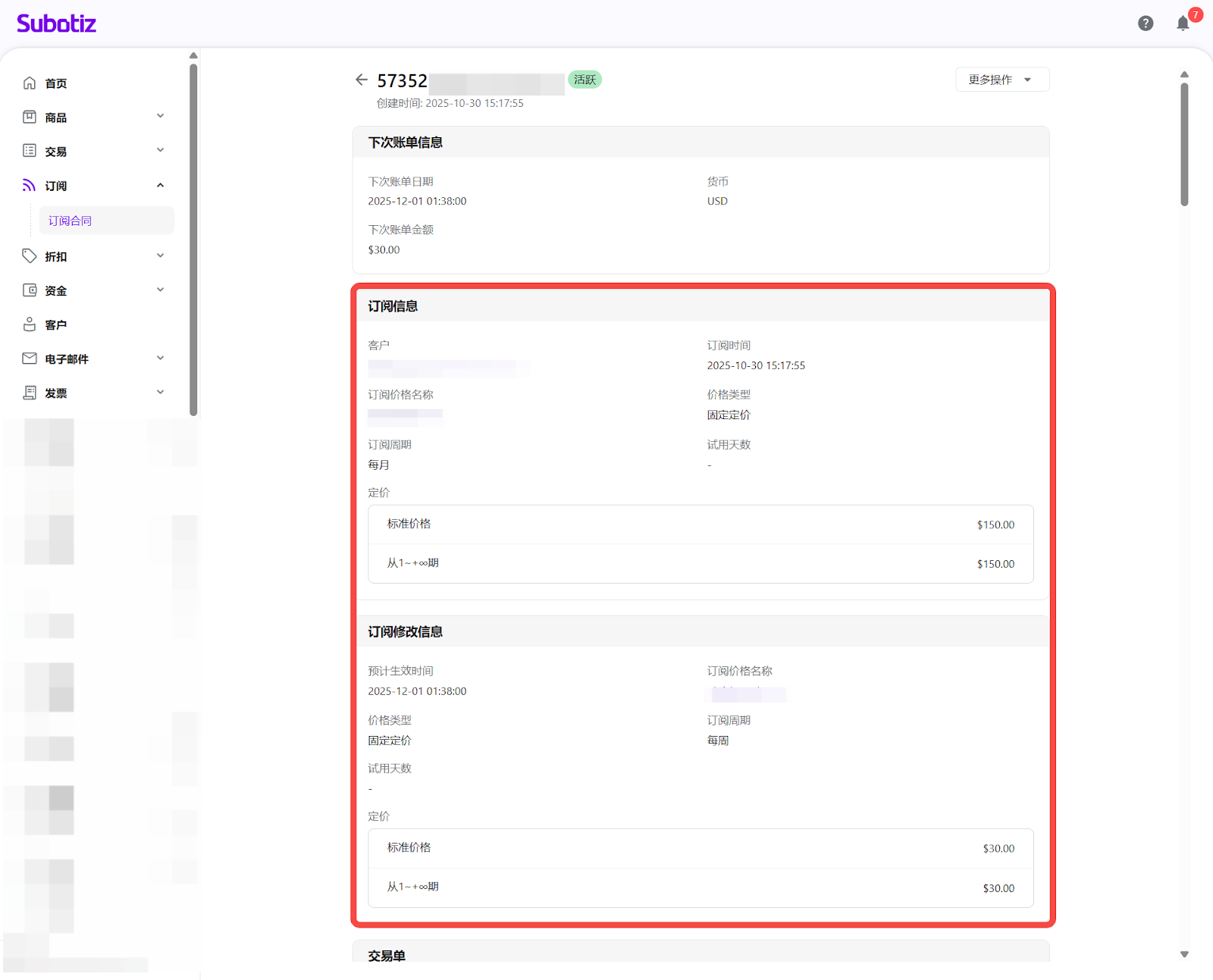Click the back arrow beside subscription number
The height and width of the screenshot is (980, 1213).
(x=362, y=80)
